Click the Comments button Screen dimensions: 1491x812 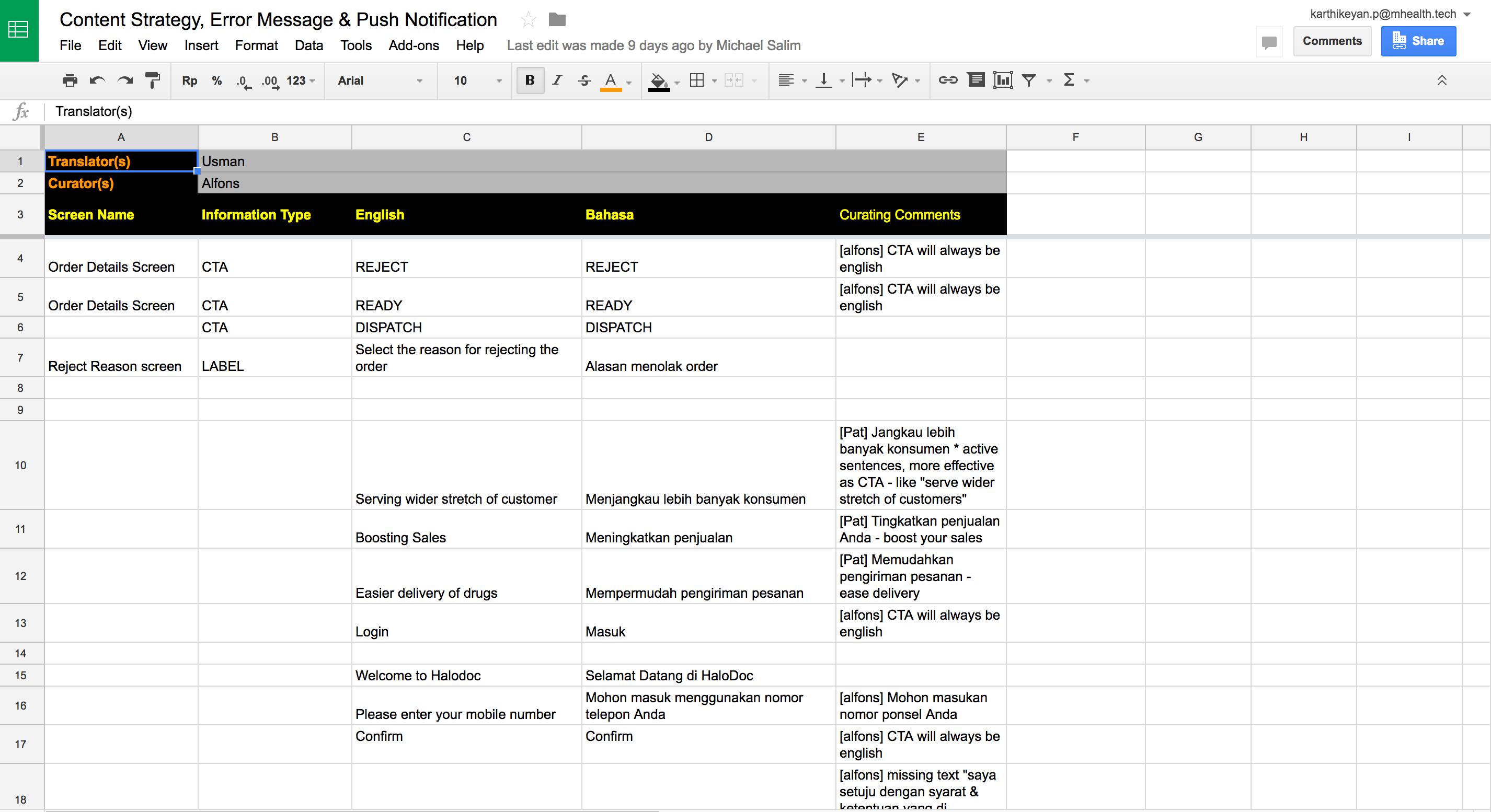(x=1332, y=41)
